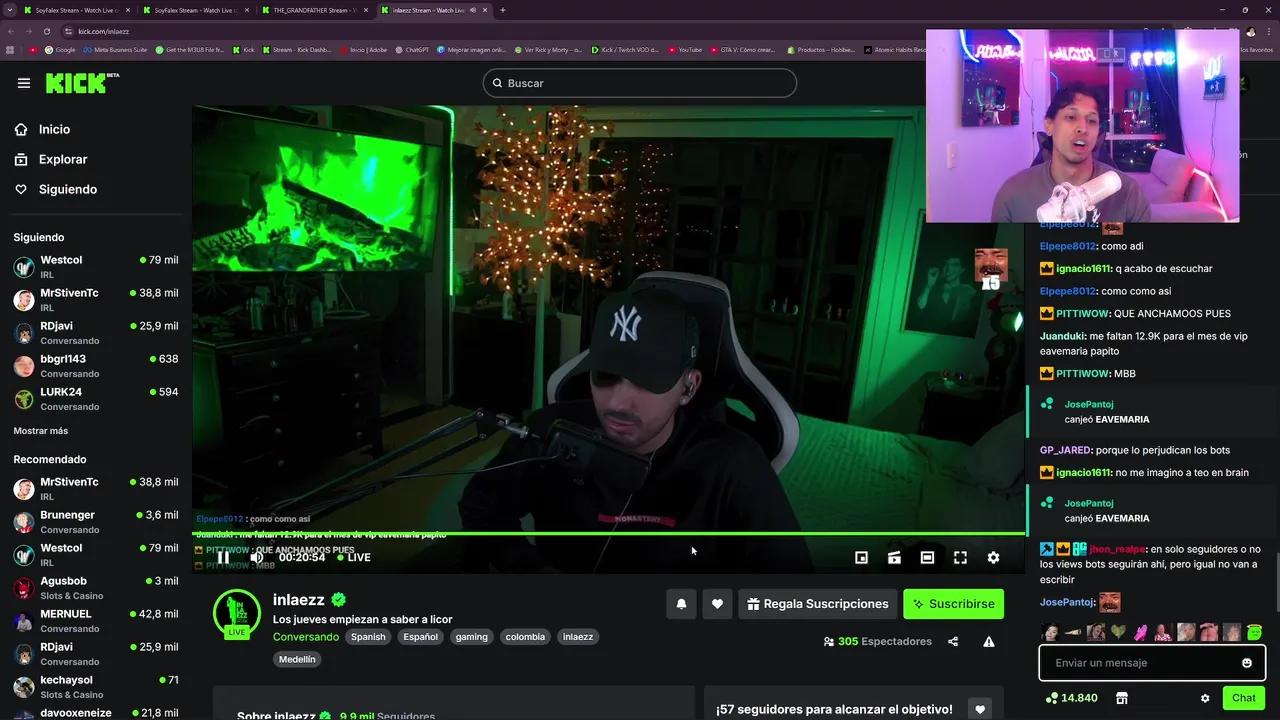Turn on theater mode in player
This screenshot has height=720, width=1280.
tap(927, 557)
